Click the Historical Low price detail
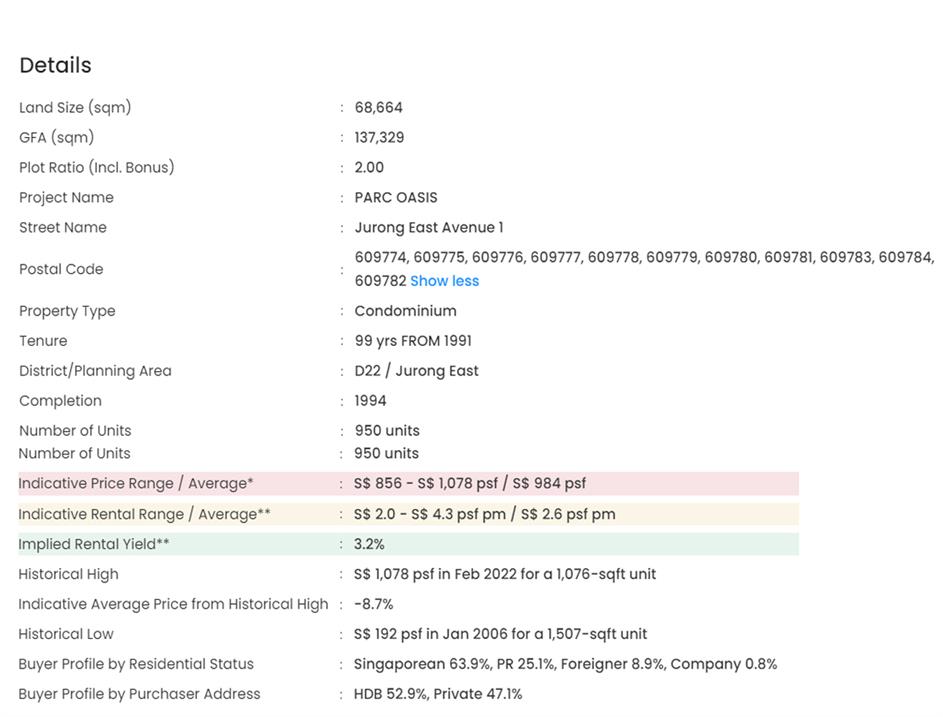943x717 pixels. 500,635
